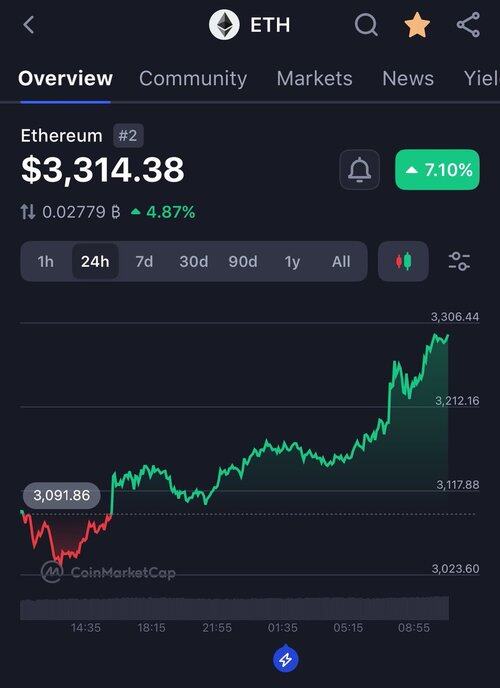Open the Markets tab
500x688 pixels.
314,79
